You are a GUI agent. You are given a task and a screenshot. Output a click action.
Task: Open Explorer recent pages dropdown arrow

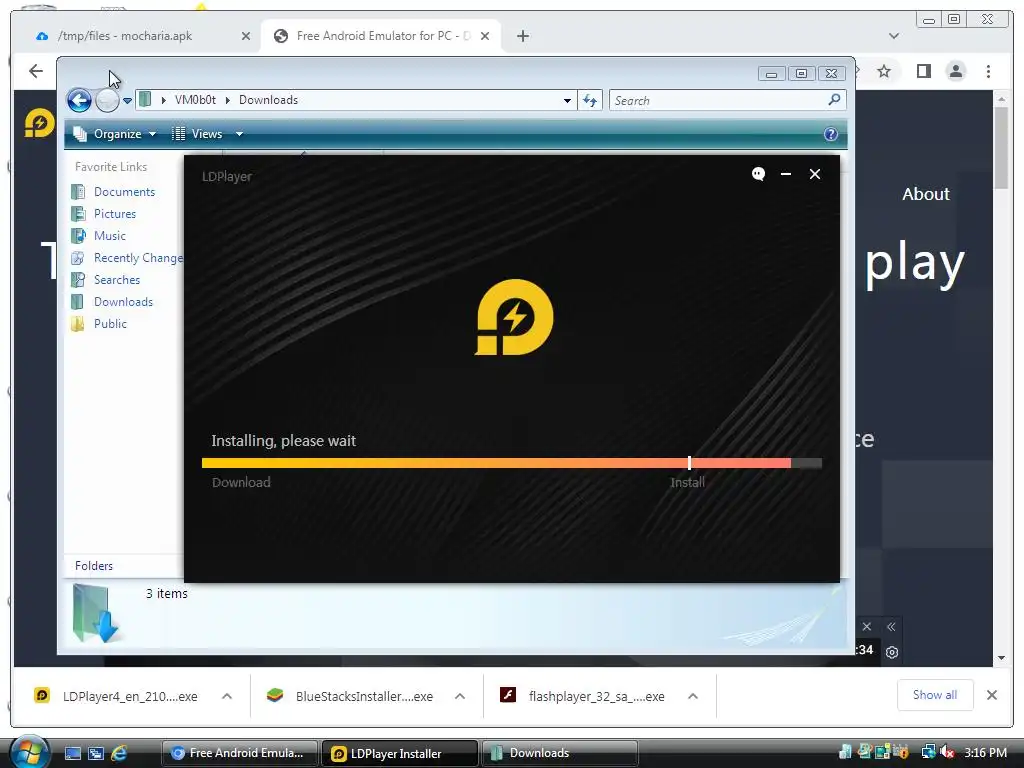[x=127, y=101]
